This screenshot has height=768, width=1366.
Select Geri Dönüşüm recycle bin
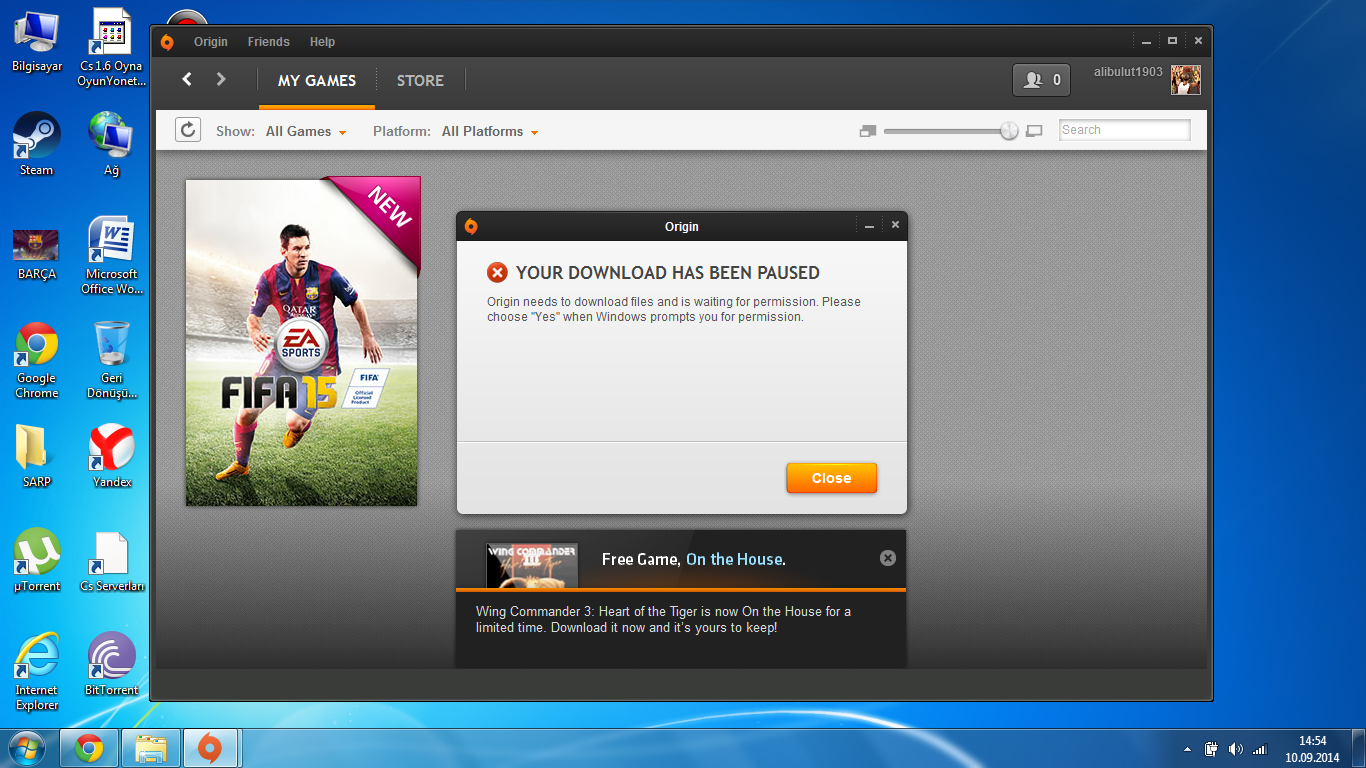tap(112, 359)
